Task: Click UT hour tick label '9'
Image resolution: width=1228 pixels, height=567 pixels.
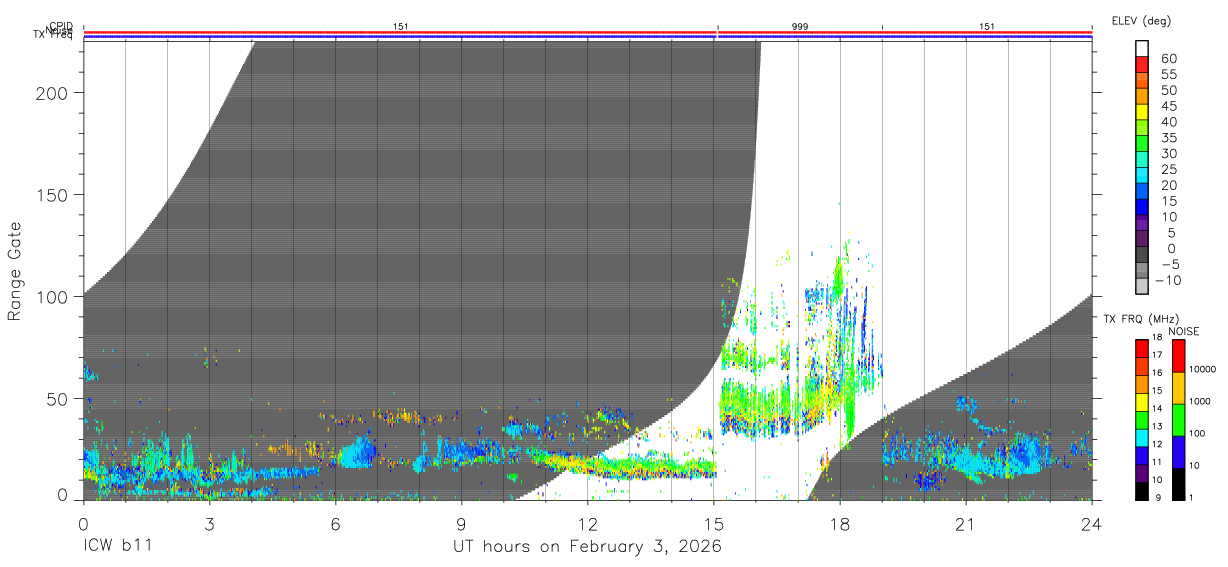Action: coord(461,523)
